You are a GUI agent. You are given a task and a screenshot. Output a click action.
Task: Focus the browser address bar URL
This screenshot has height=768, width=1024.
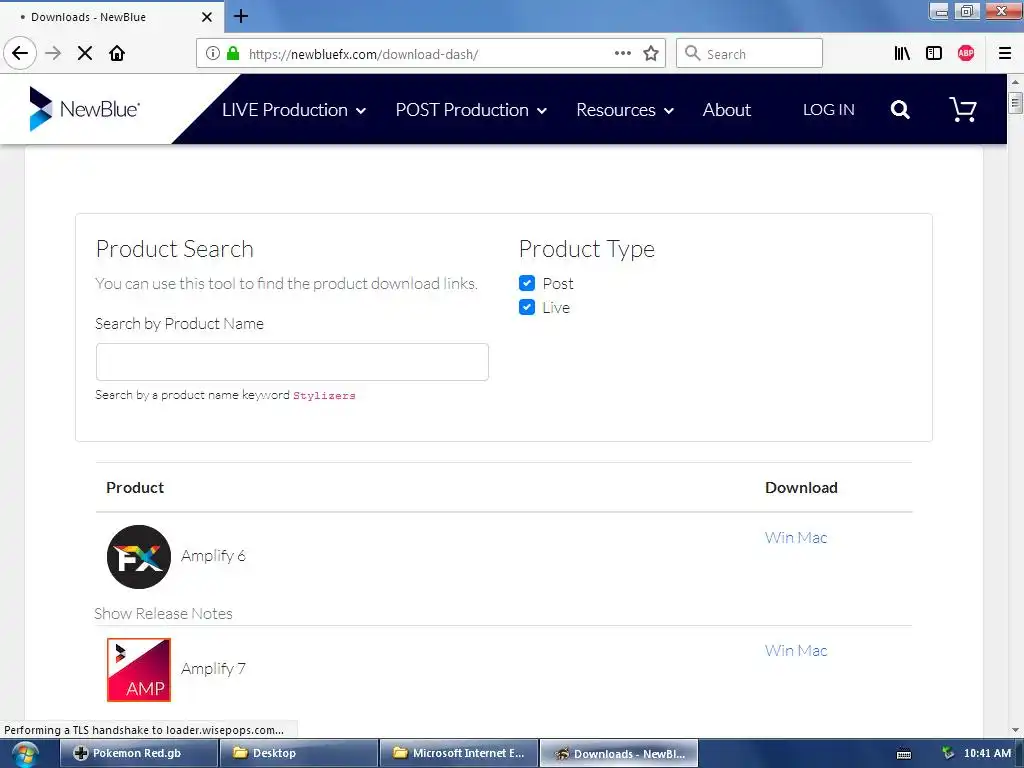[362, 54]
